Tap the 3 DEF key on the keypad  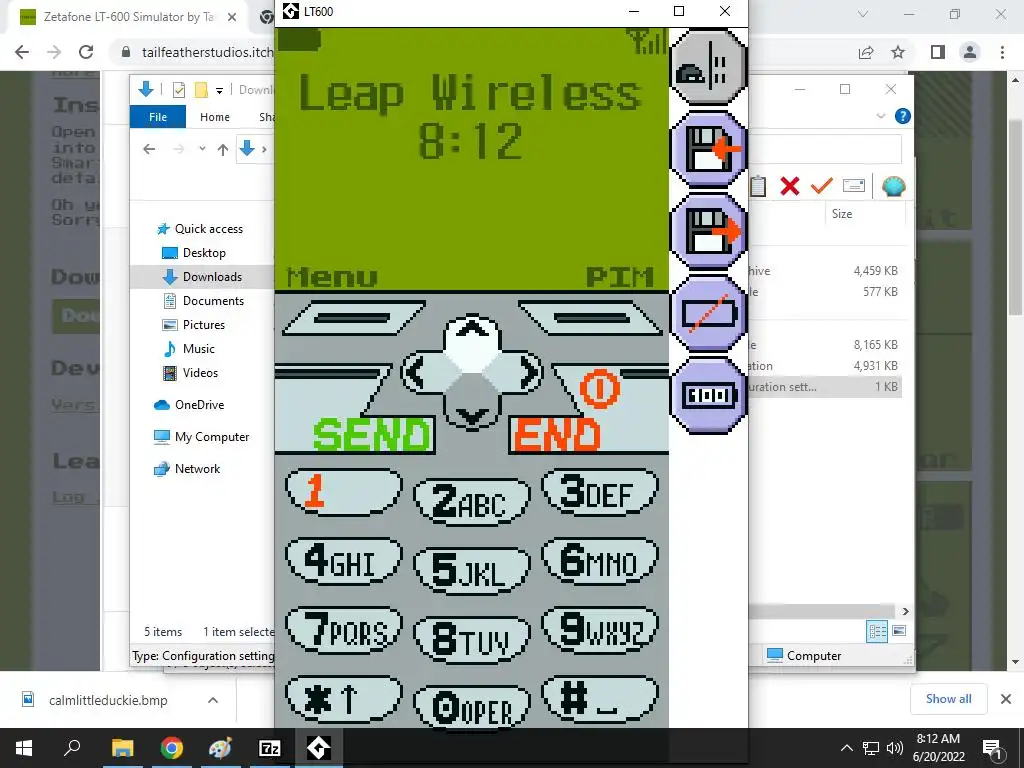600,492
